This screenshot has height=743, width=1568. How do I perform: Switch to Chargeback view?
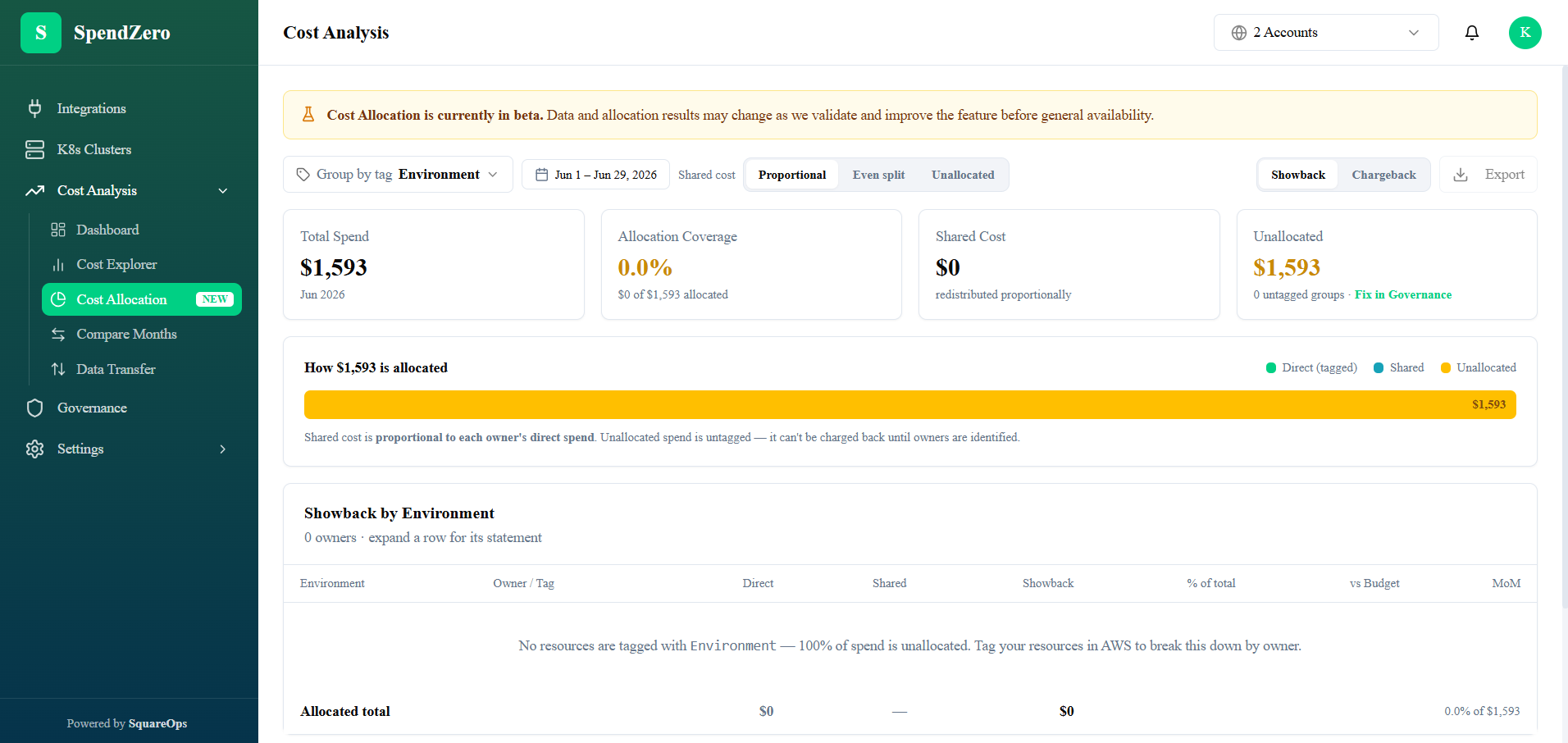coord(1383,175)
